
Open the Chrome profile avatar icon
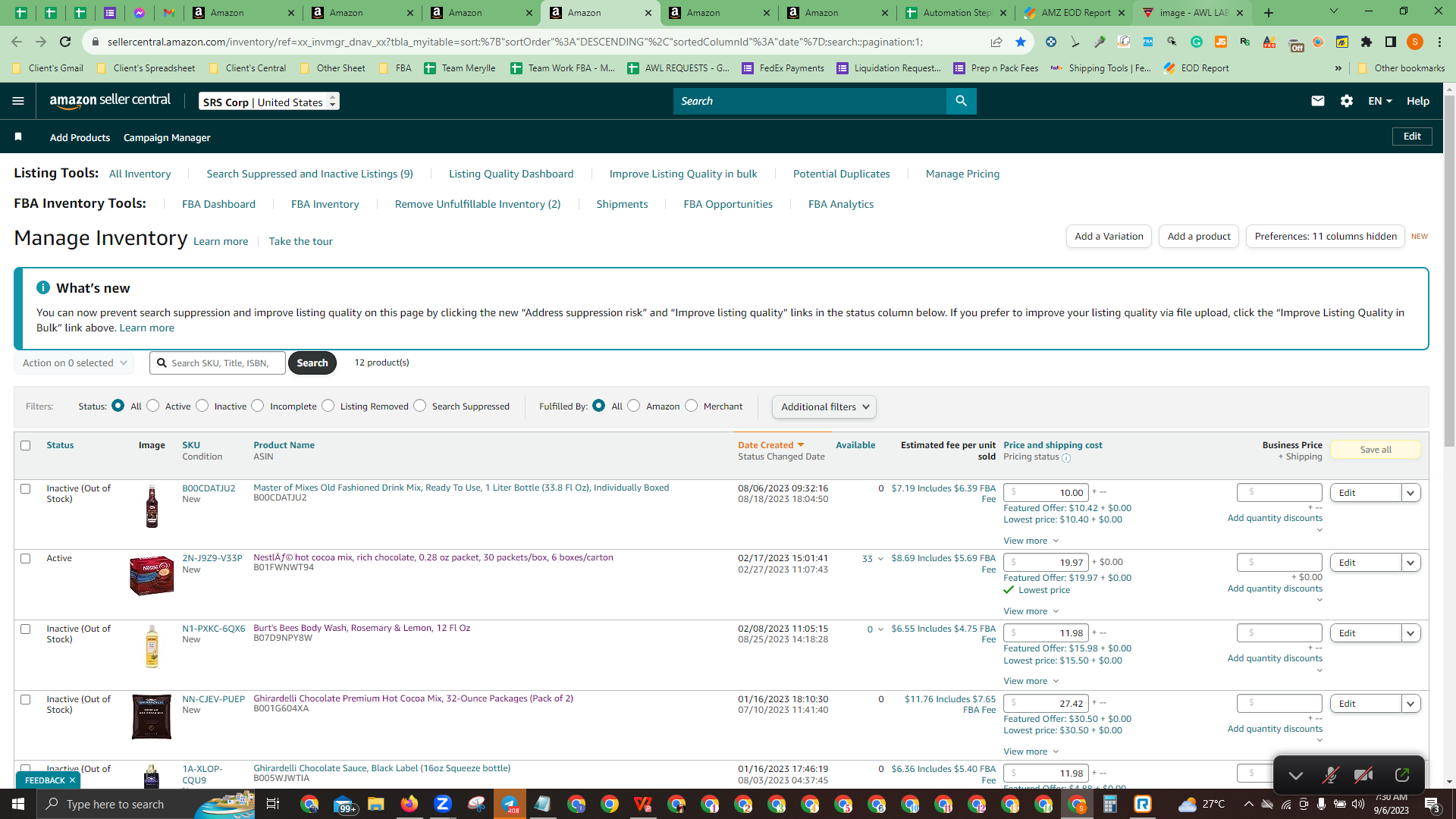(1415, 42)
